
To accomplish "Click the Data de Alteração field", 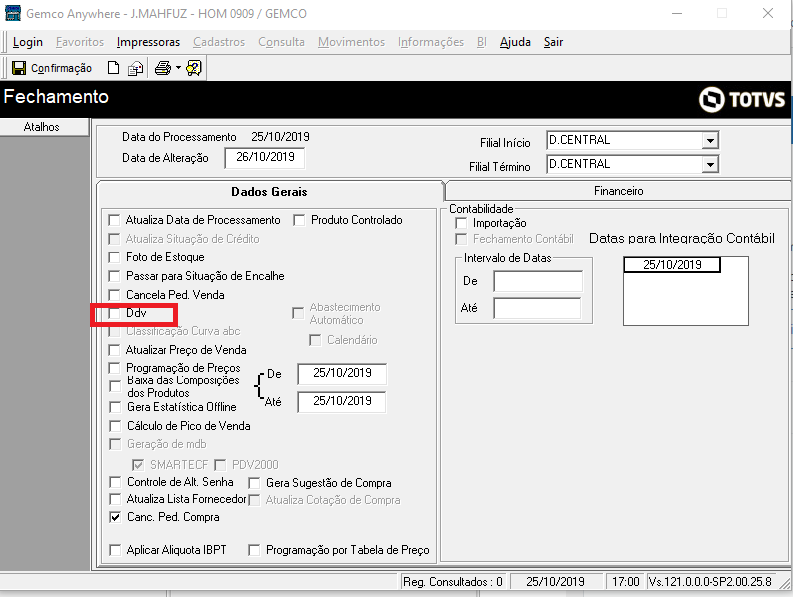I will click(265, 157).
